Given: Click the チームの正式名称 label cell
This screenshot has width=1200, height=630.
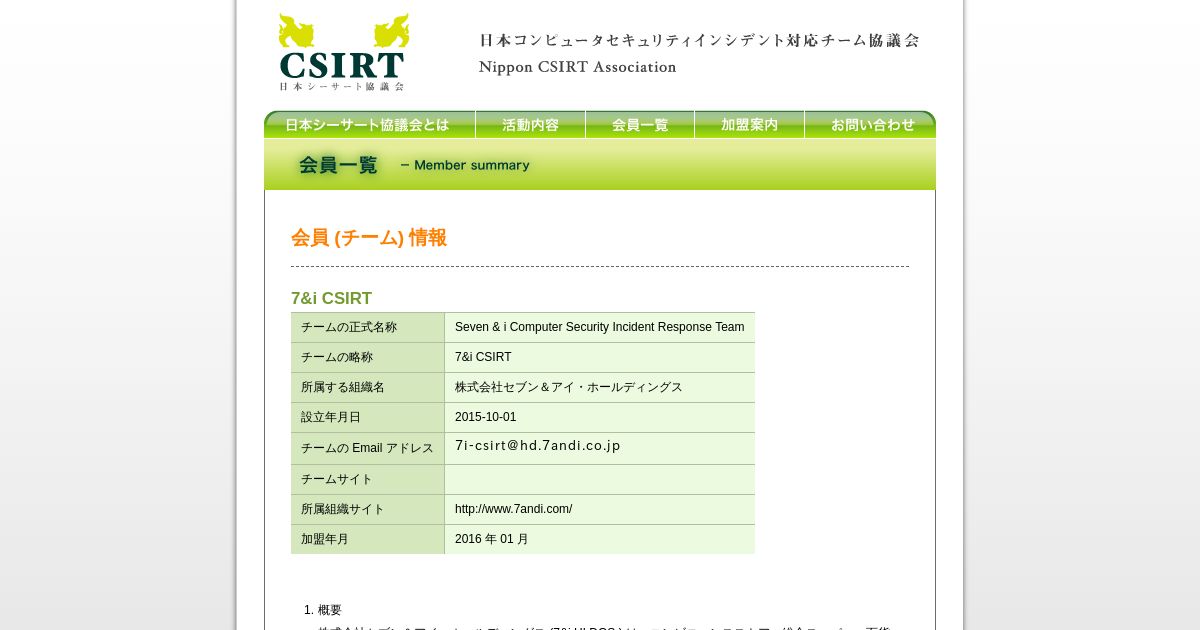Looking at the screenshot, I should [x=367, y=327].
